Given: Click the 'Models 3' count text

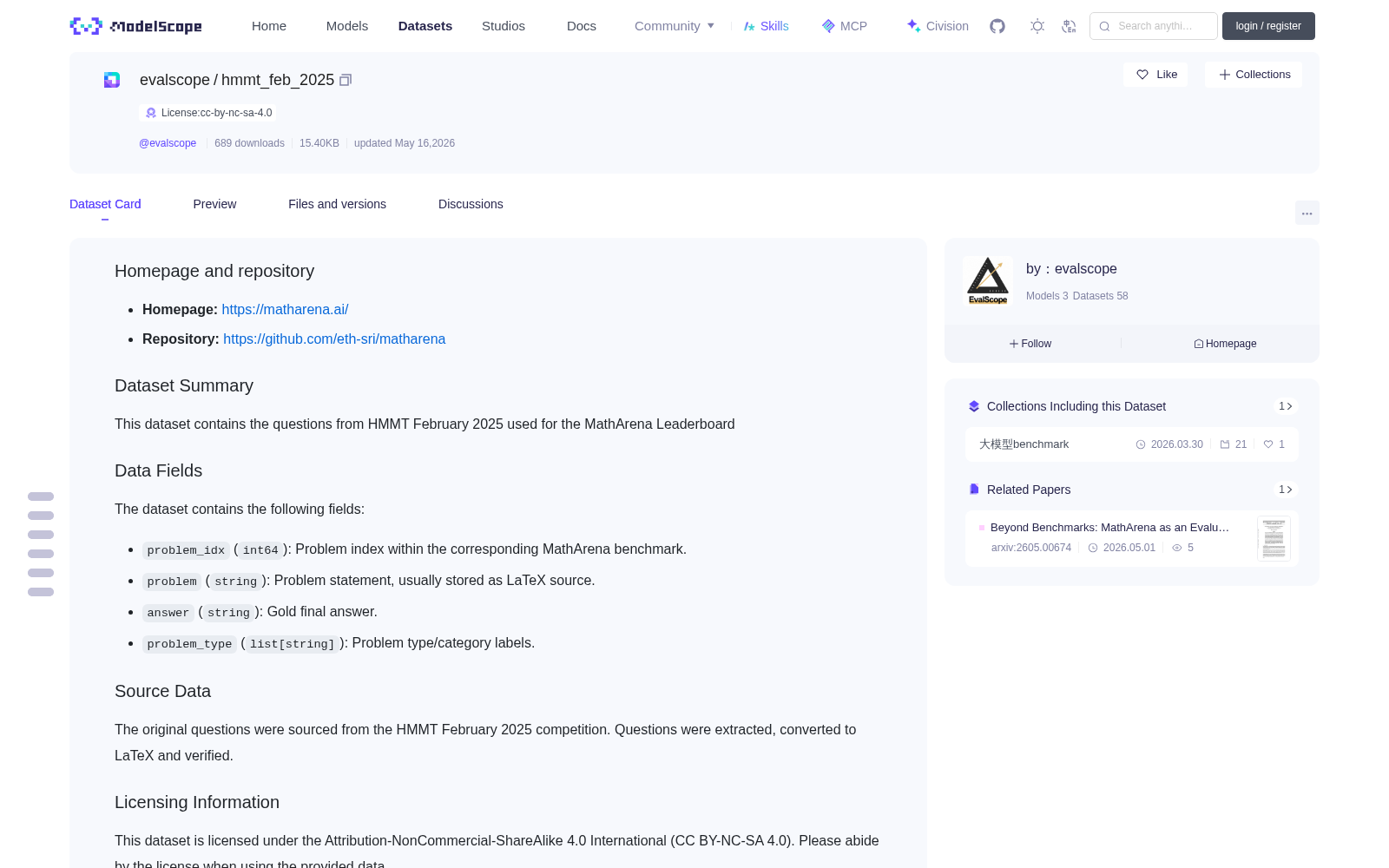Looking at the screenshot, I should 1047,296.
